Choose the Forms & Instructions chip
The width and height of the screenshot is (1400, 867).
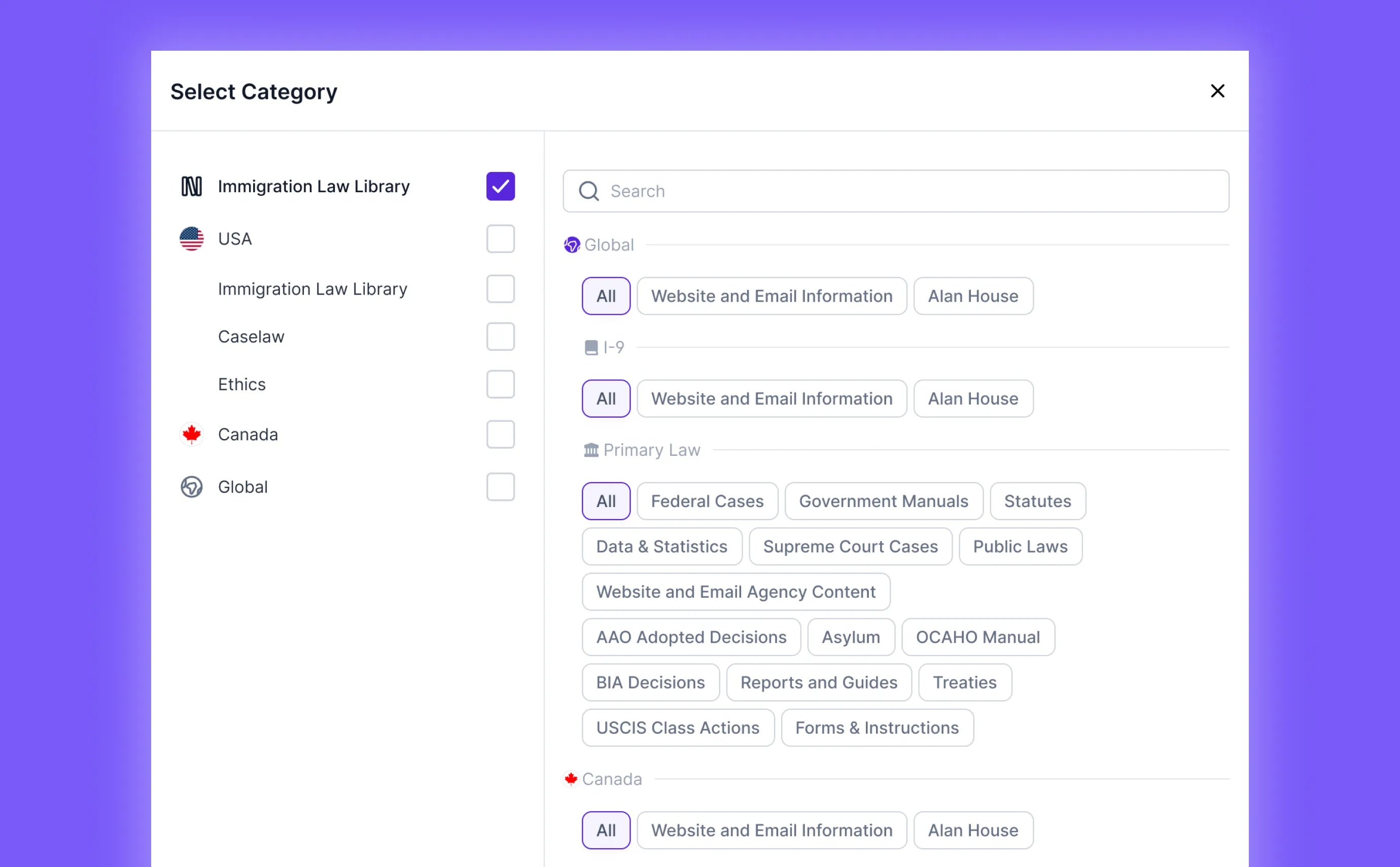877,728
